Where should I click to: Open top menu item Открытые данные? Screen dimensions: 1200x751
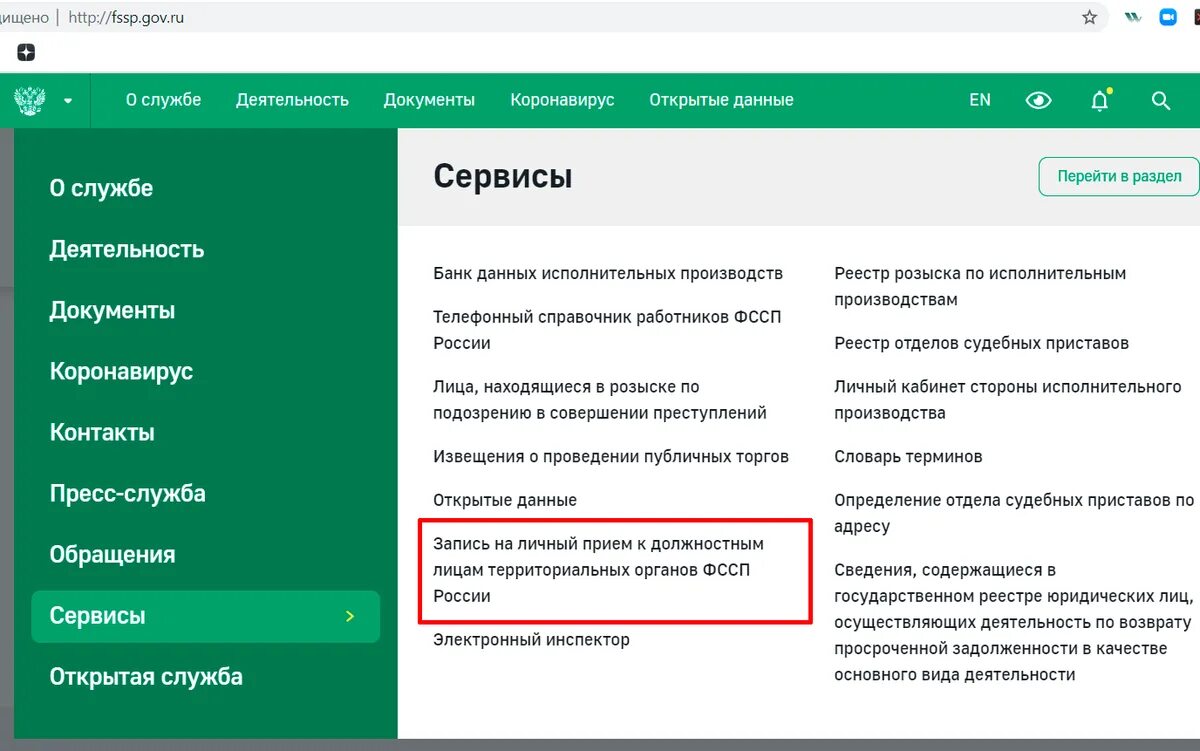(721, 100)
